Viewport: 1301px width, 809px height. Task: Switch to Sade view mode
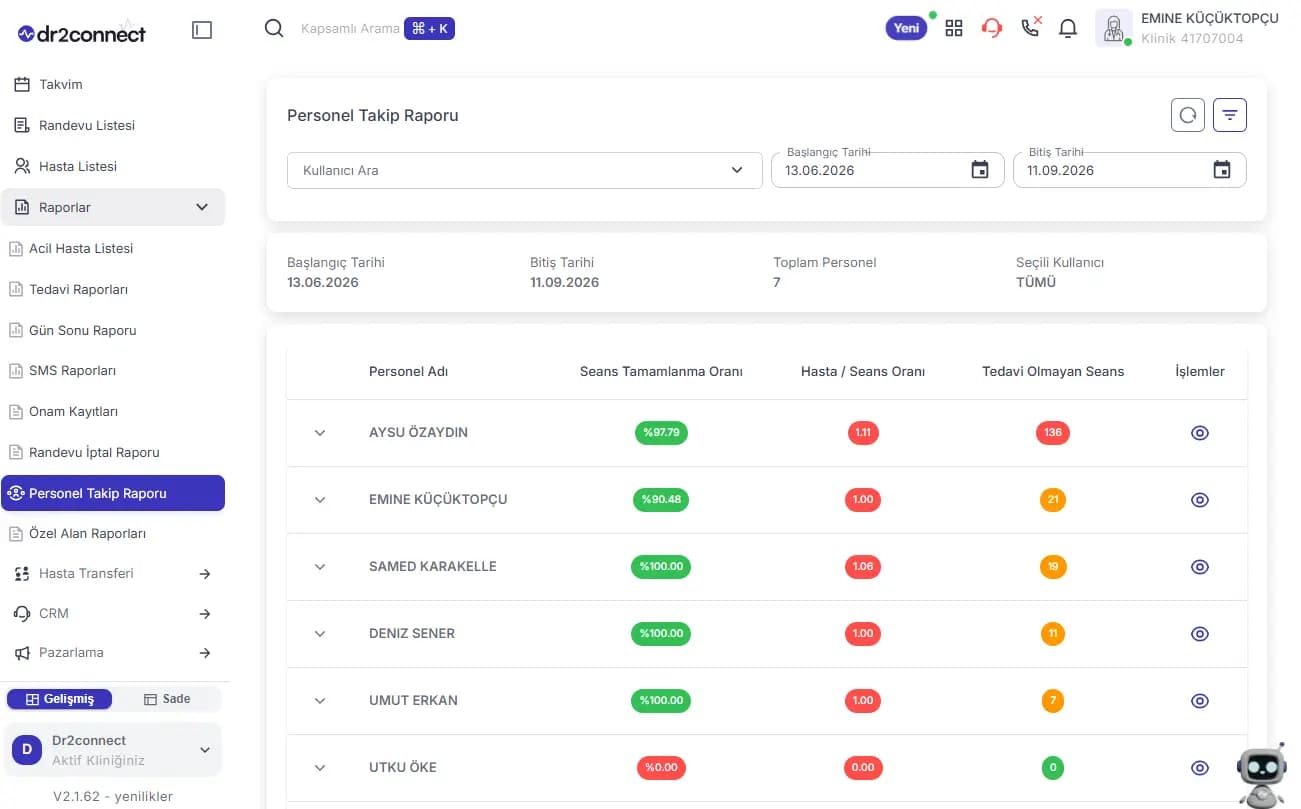[167, 699]
